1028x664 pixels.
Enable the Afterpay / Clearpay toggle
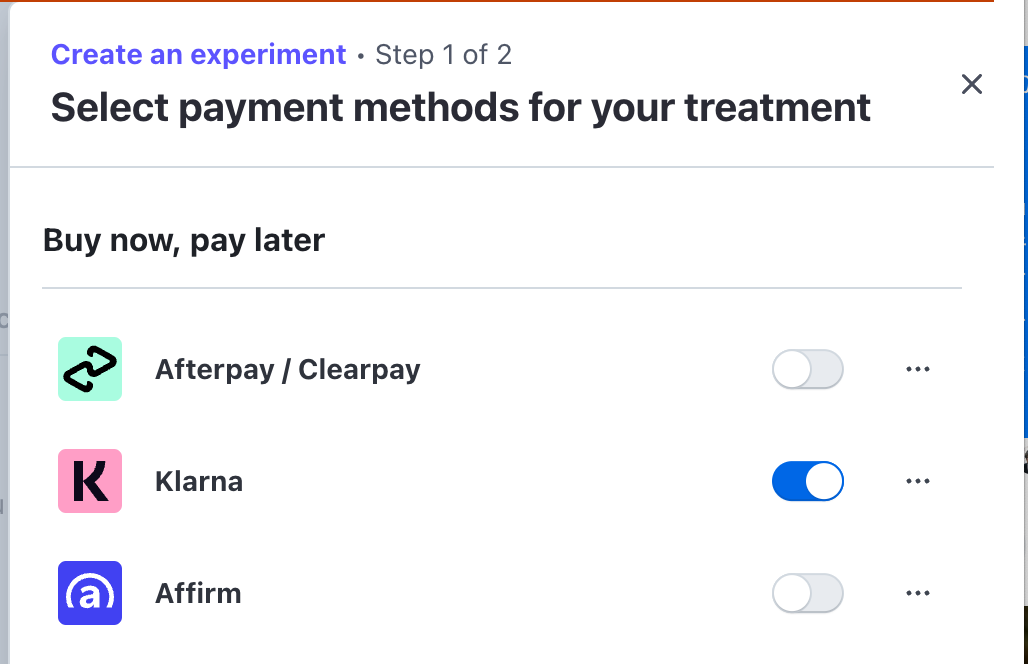[807, 370]
